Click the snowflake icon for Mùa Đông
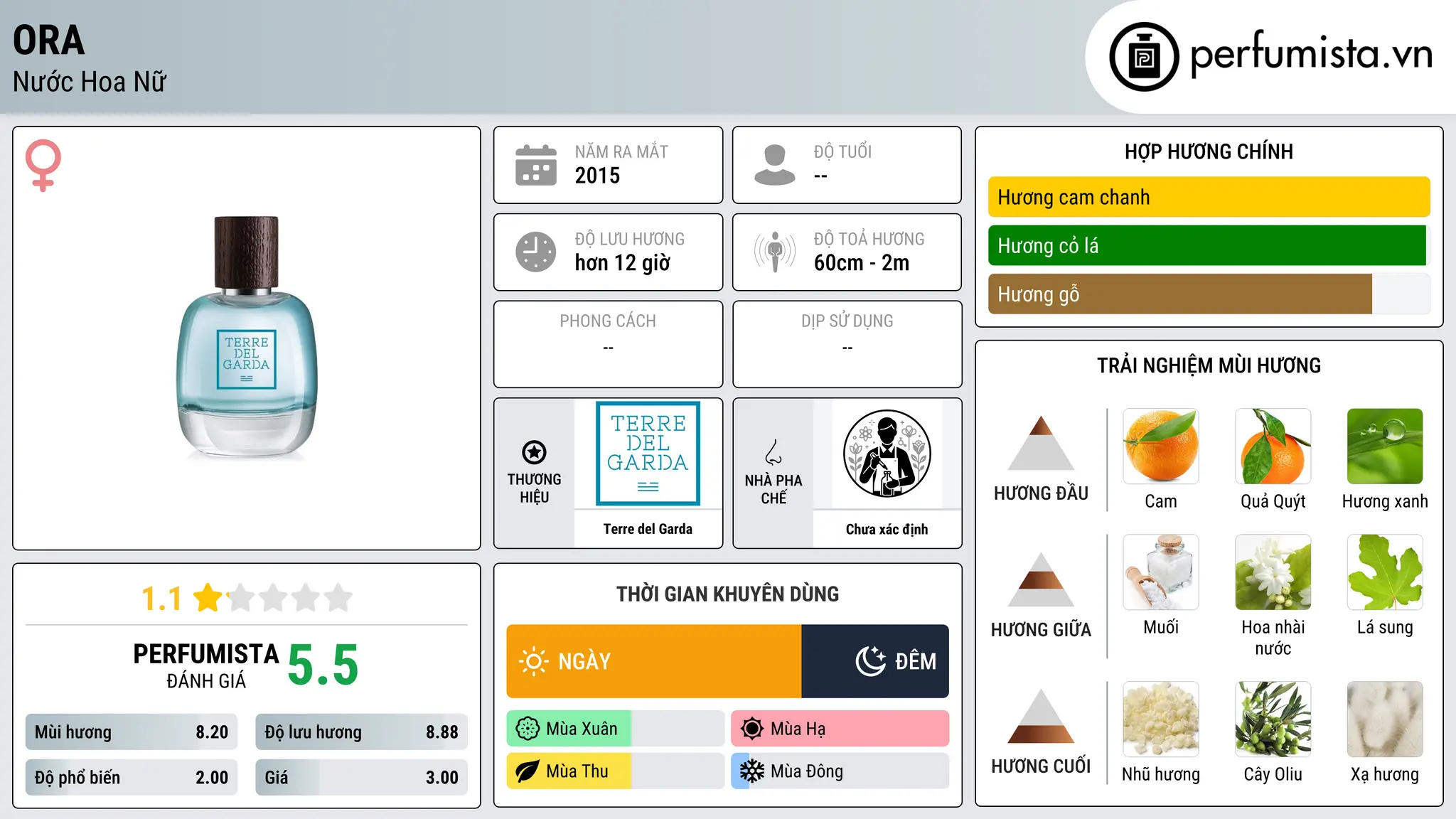This screenshot has height=819, width=1456. [x=751, y=771]
